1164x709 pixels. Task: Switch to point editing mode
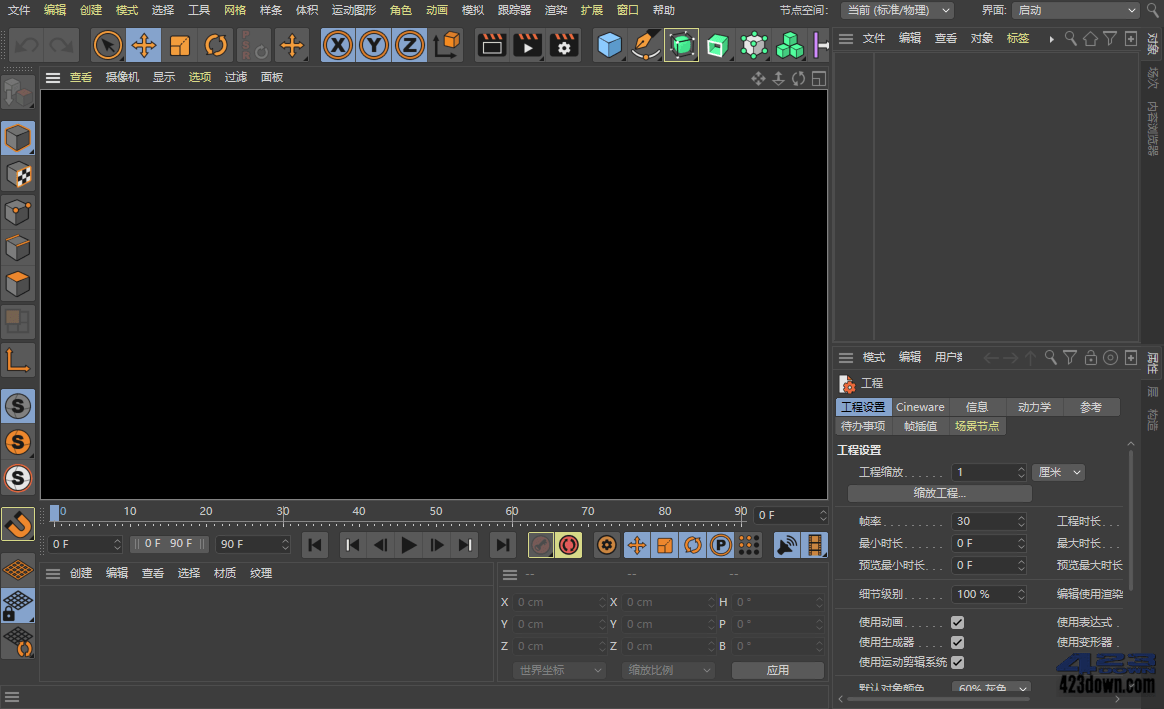[x=18, y=211]
